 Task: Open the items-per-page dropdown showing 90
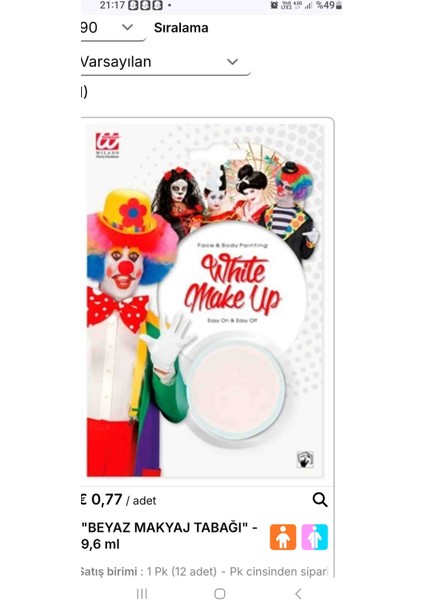point(113,28)
